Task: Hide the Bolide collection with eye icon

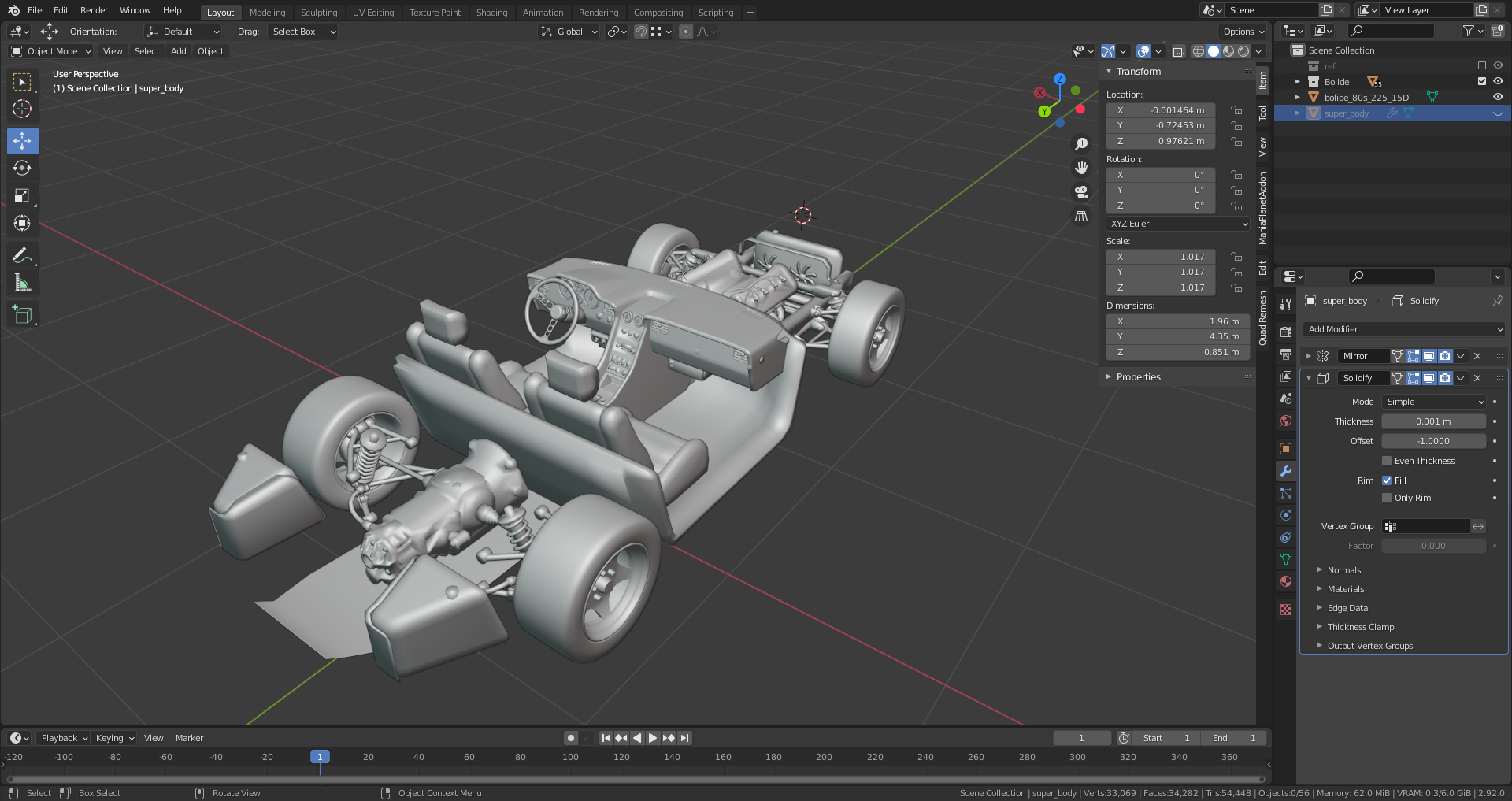Action: (1498, 81)
